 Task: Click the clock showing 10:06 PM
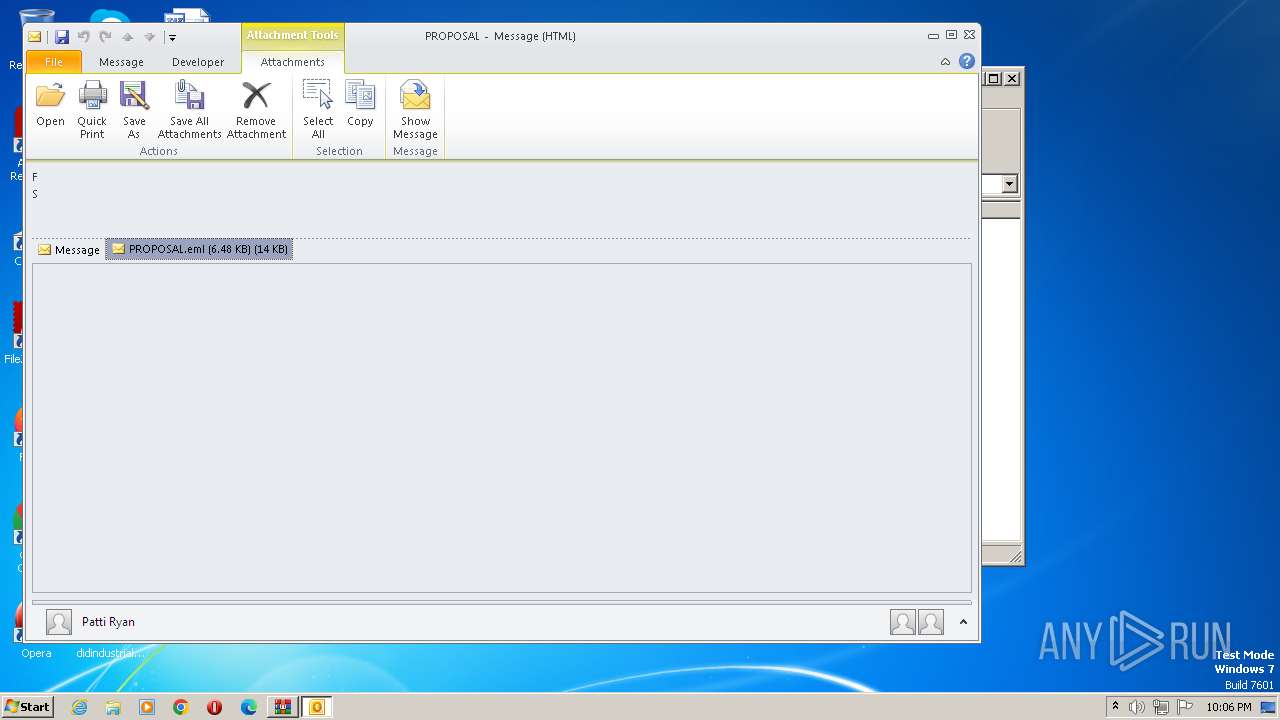(1229, 707)
